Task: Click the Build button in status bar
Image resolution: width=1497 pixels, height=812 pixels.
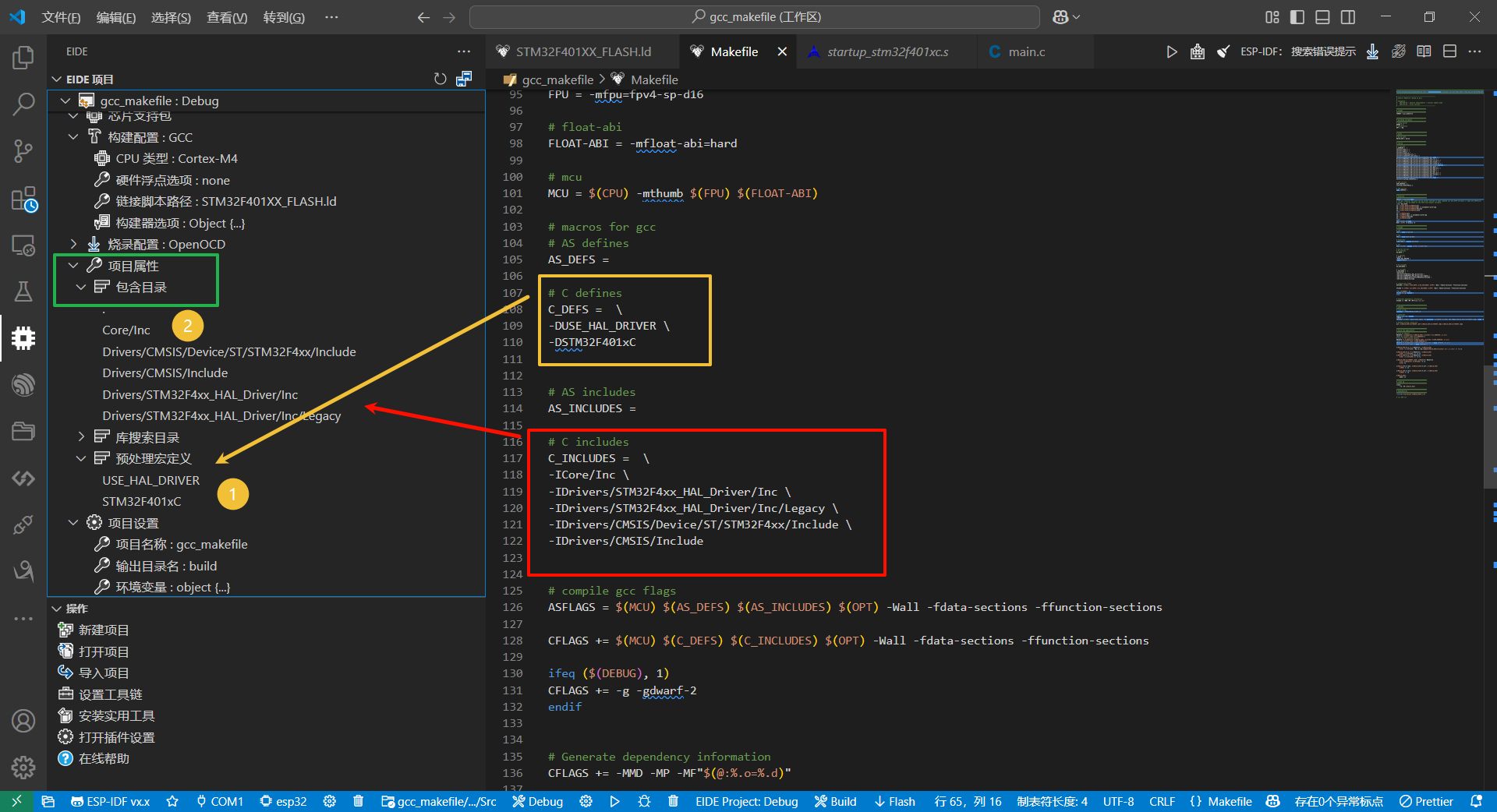Action: point(835,801)
